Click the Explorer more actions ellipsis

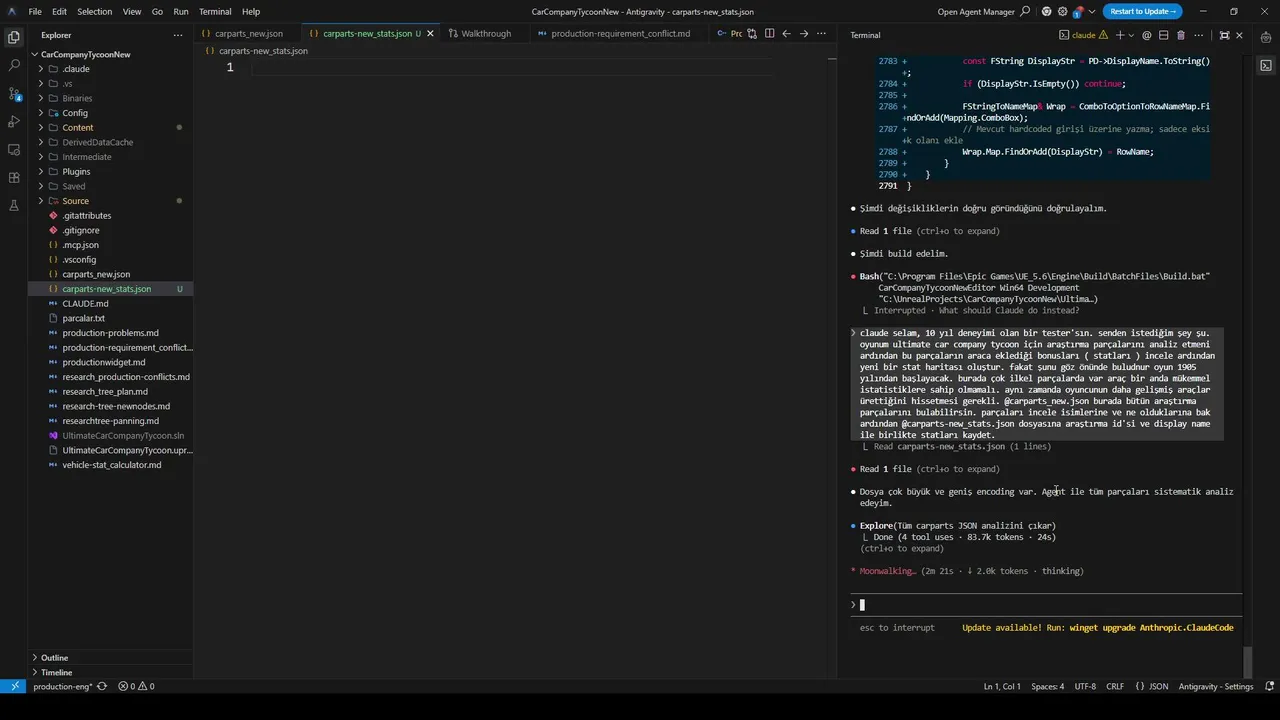(178, 35)
